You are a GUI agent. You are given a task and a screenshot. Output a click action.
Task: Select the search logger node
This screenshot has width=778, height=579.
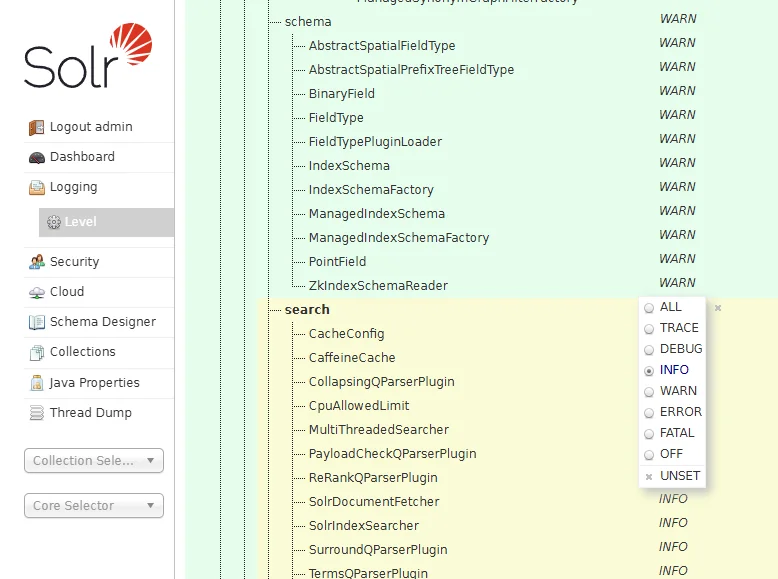pyautogui.click(x=307, y=310)
